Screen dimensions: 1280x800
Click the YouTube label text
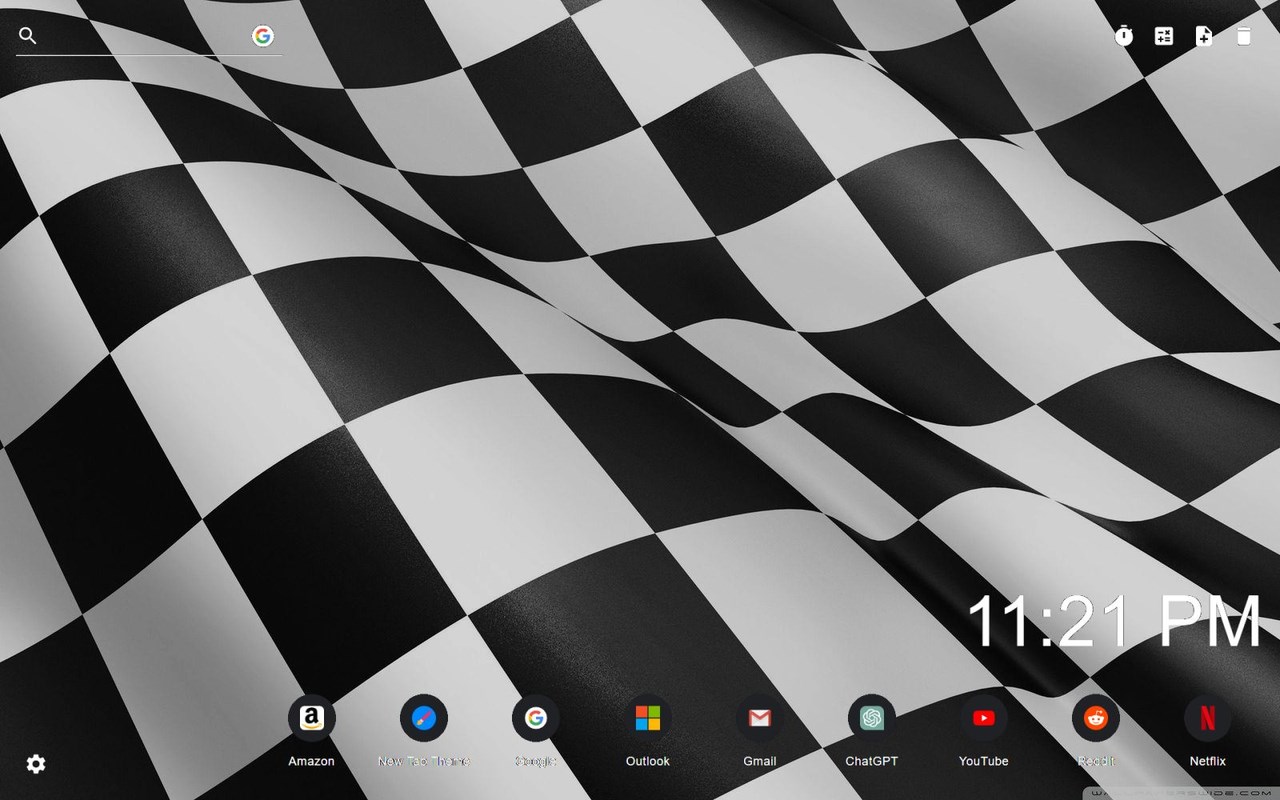984,761
